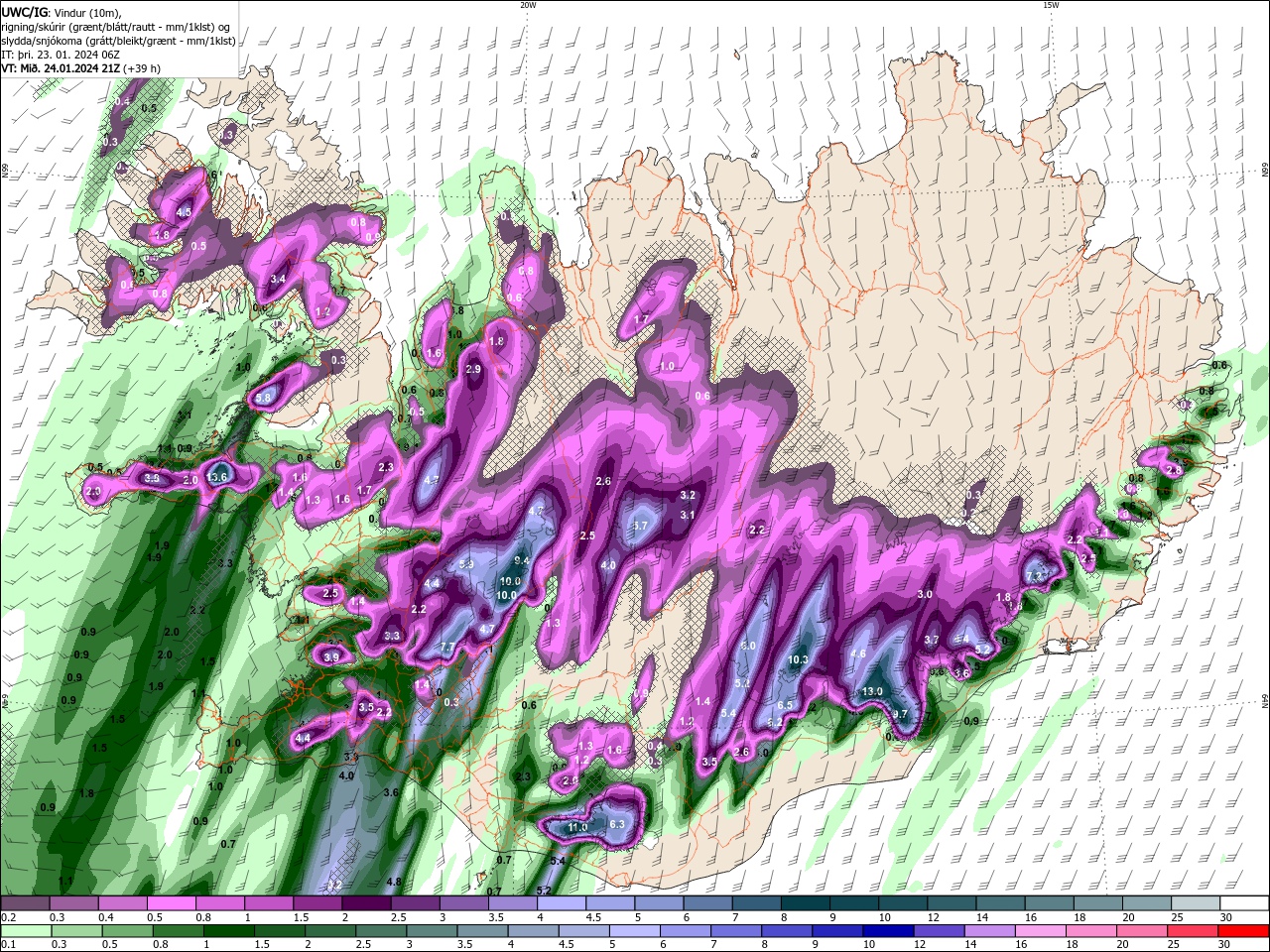Click the 13.6 precipitation value on the map
The width and height of the screenshot is (1270, 952).
(x=217, y=477)
